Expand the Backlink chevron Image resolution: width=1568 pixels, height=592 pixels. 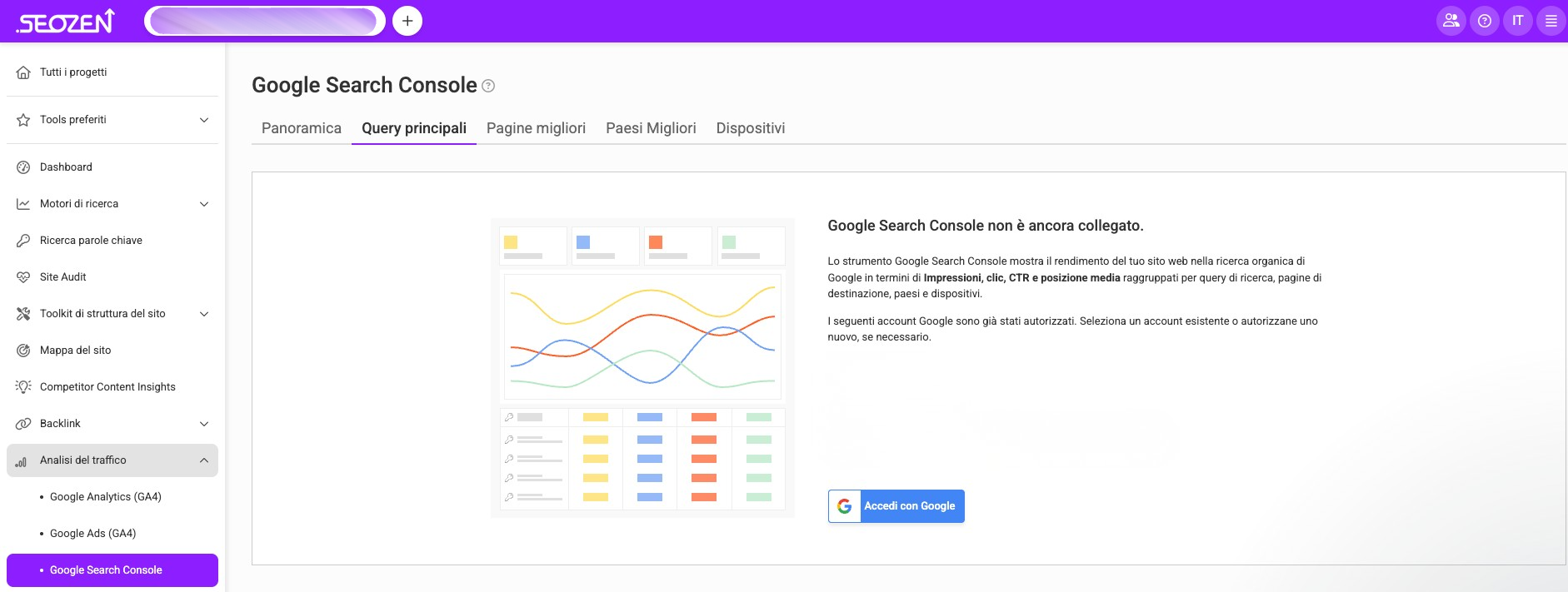[x=204, y=424]
